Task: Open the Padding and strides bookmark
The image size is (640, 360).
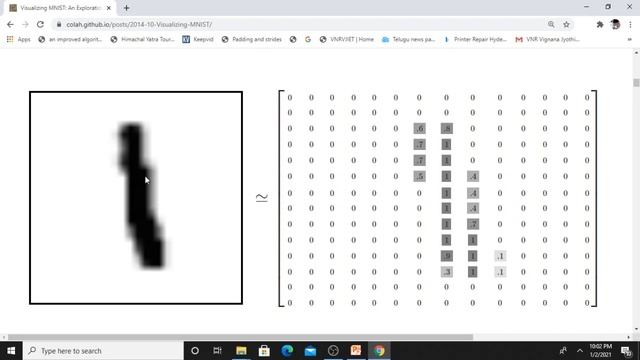Action: coord(252,39)
